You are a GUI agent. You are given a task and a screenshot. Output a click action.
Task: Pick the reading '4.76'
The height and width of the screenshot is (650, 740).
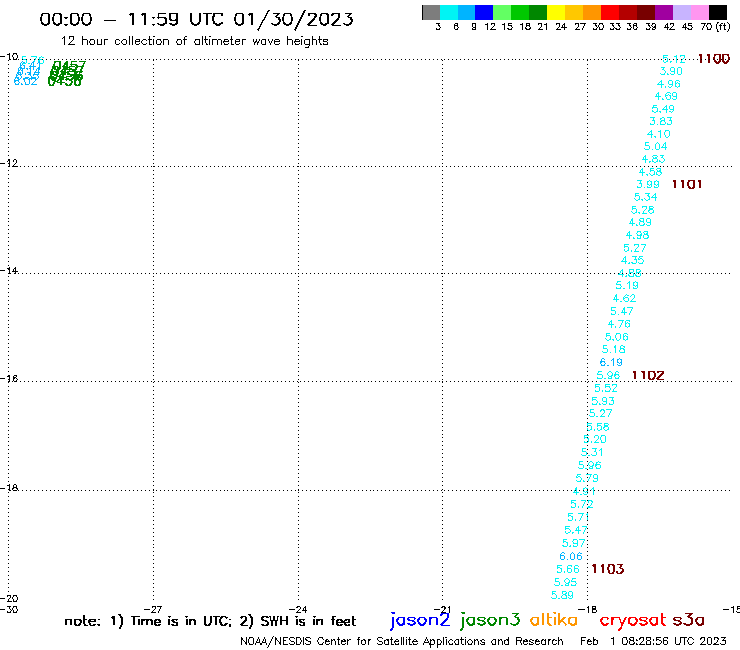[619, 324]
